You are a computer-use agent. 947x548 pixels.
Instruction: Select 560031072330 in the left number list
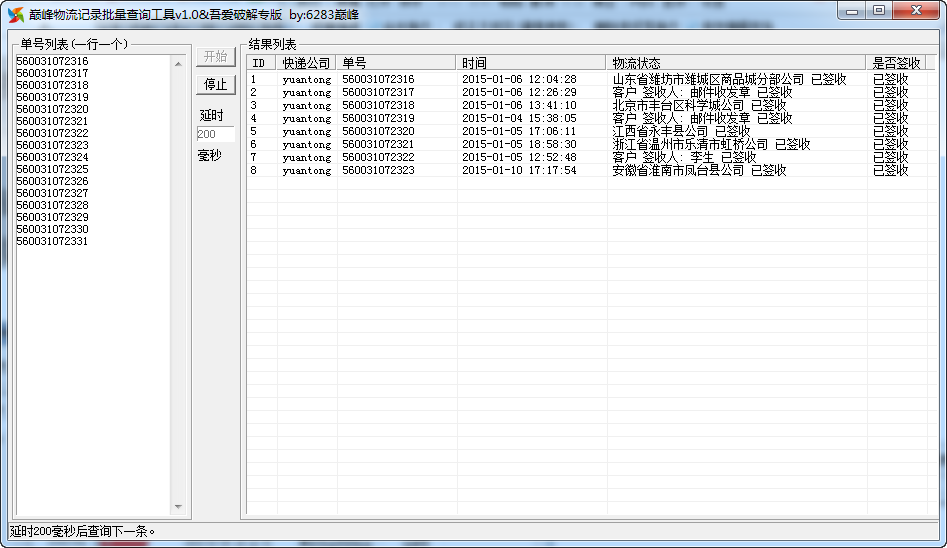pyautogui.click(x=53, y=230)
